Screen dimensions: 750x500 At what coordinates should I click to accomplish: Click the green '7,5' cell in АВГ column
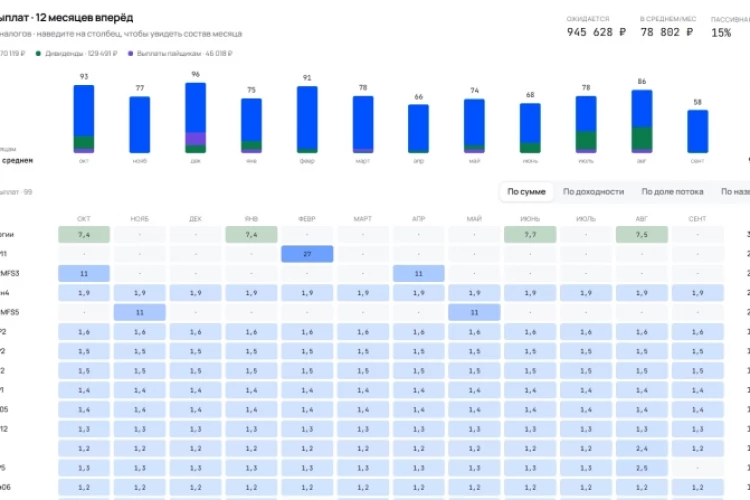pos(642,234)
